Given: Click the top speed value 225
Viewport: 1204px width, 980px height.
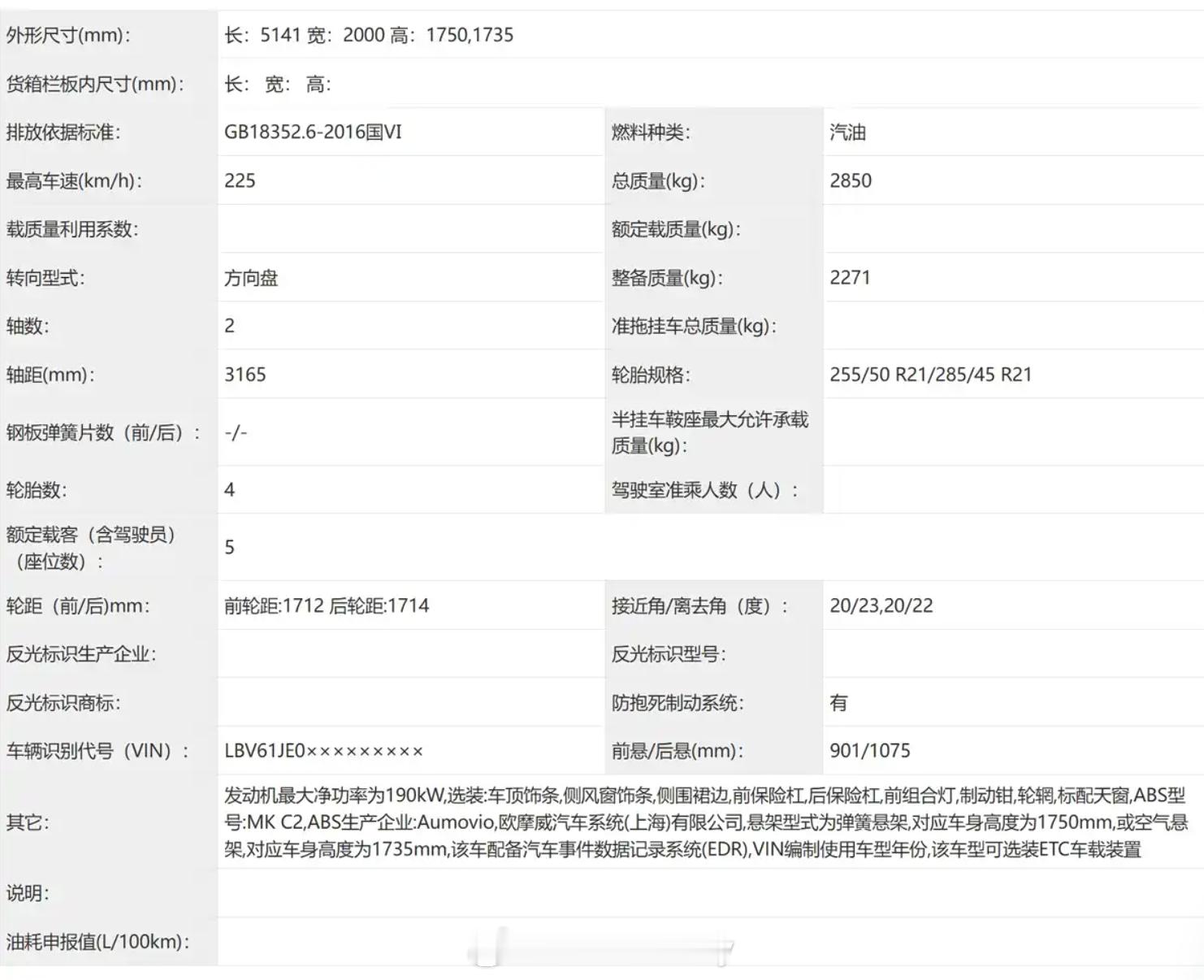Looking at the screenshot, I should (240, 180).
